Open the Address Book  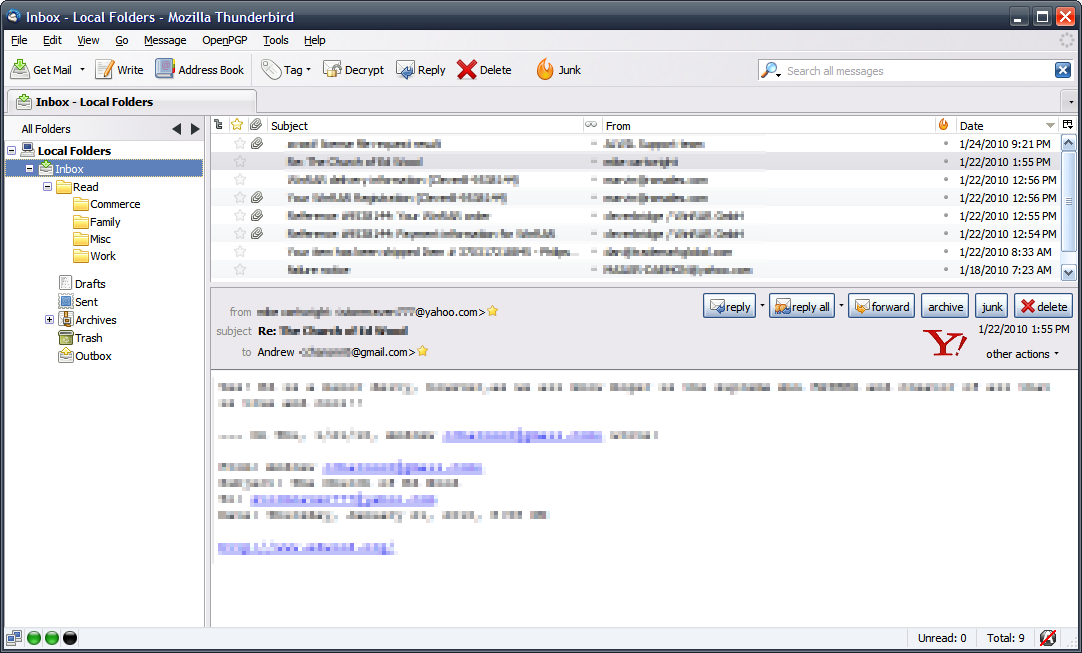pos(200,70)
